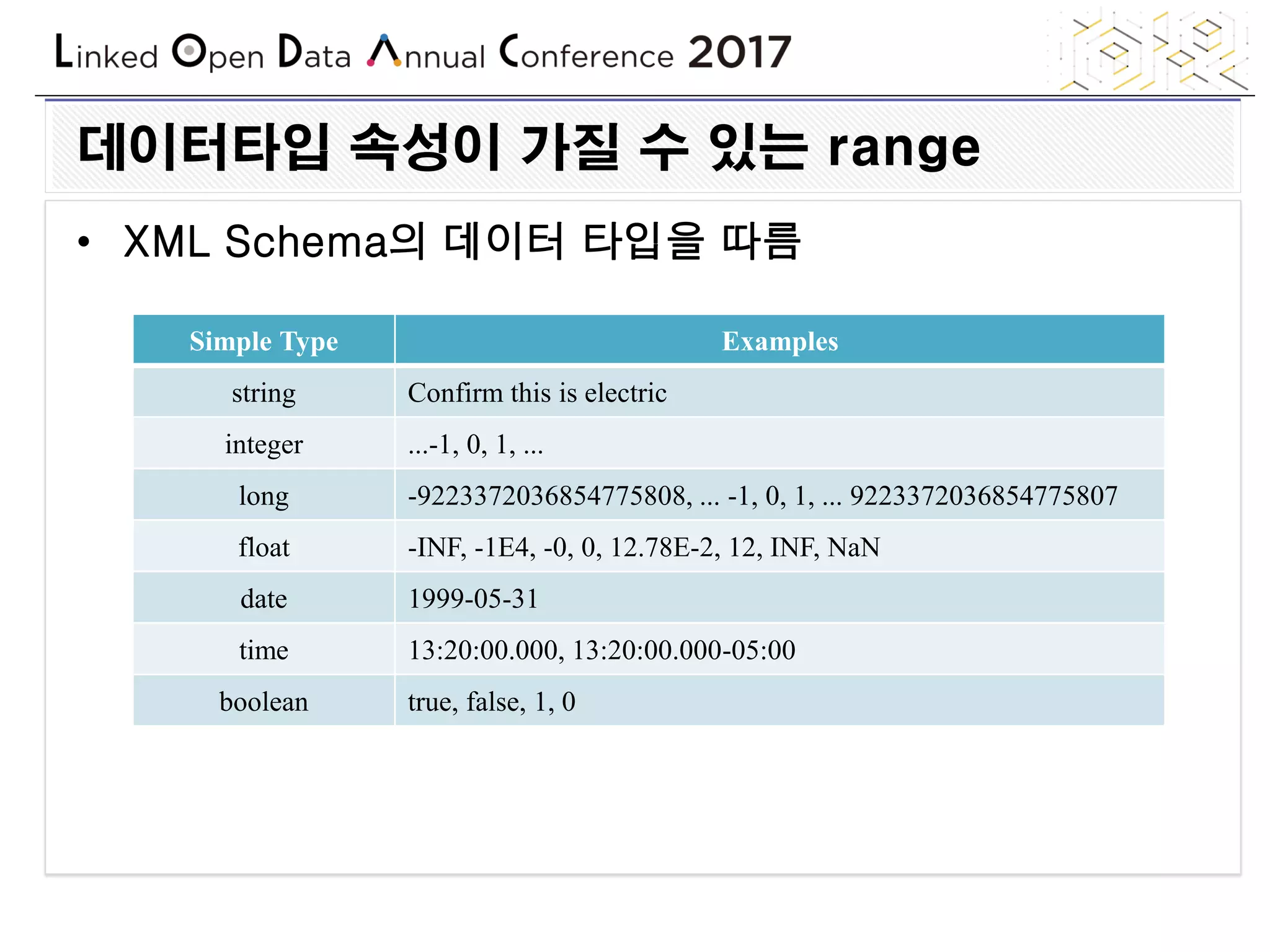
Task: Click the bullet text 'XML Schema의 데이터 타입을 따름'
Action: pyautogui.click(x=462, y=241)
